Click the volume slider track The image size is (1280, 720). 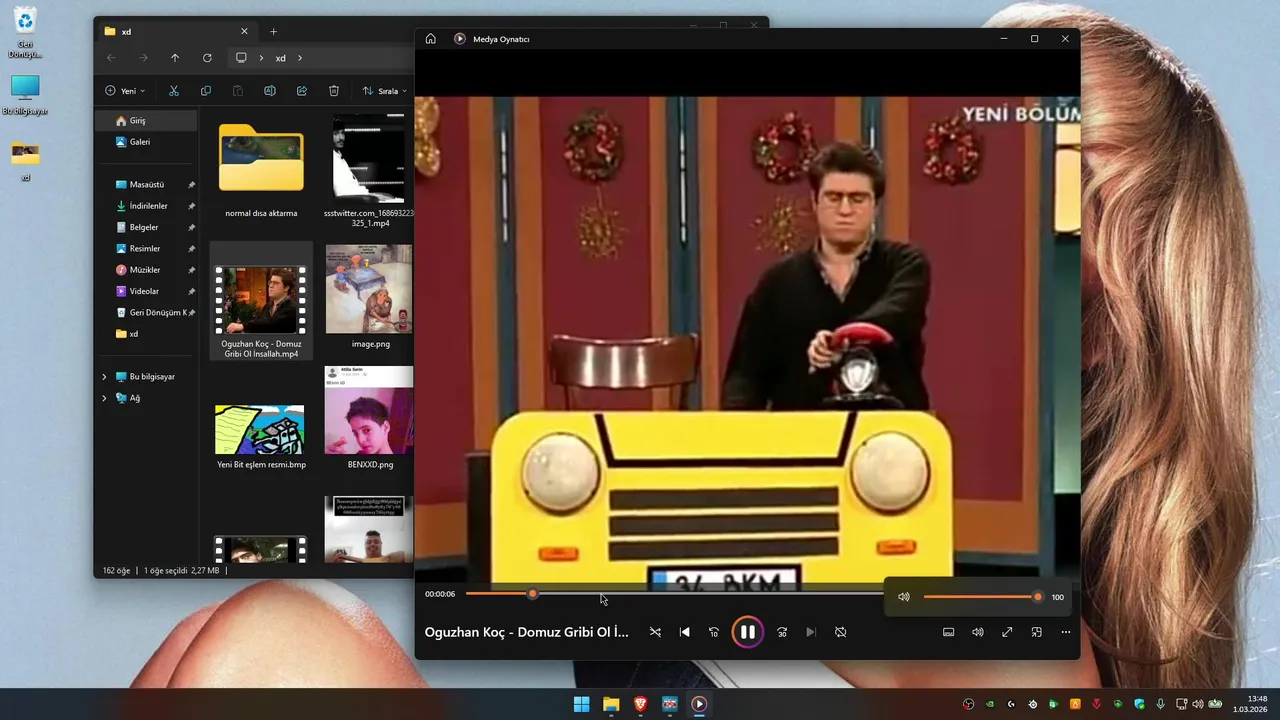tap(981, 597)
